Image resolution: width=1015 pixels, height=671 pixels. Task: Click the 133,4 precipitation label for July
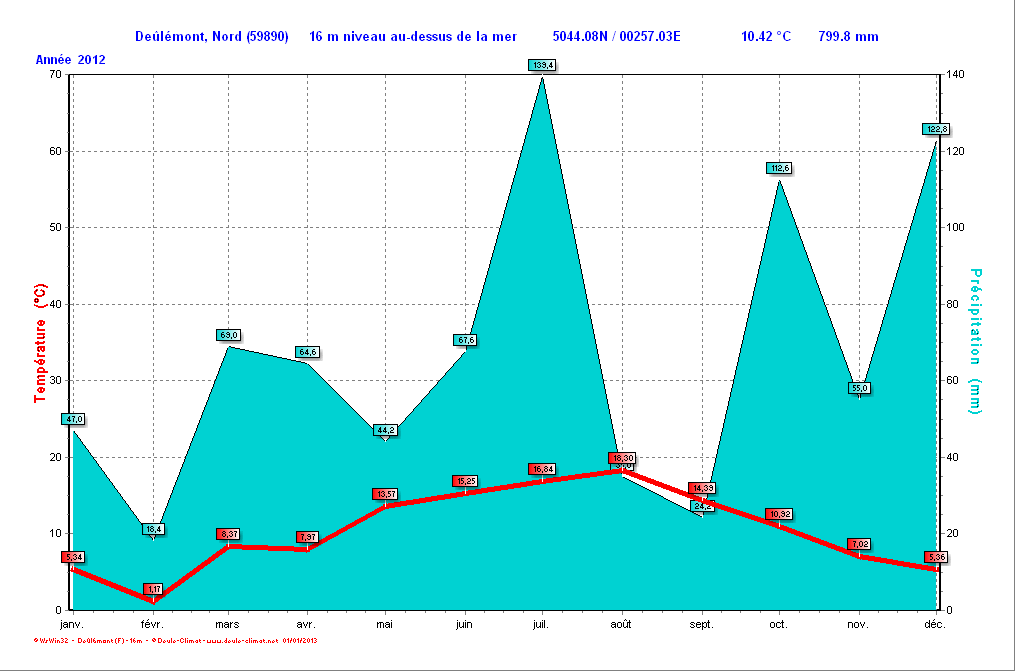click(542, 65)
